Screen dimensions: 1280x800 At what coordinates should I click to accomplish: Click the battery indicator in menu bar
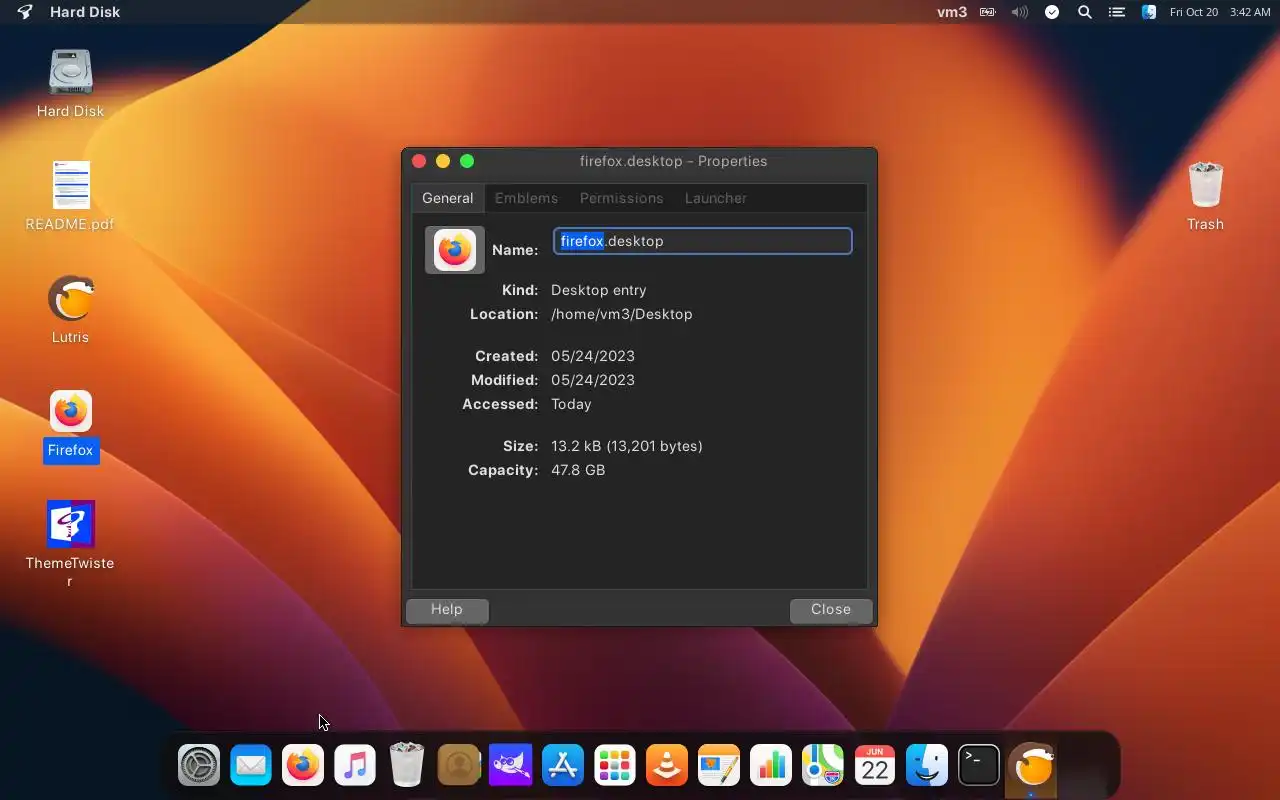click(x=988, y=12)
